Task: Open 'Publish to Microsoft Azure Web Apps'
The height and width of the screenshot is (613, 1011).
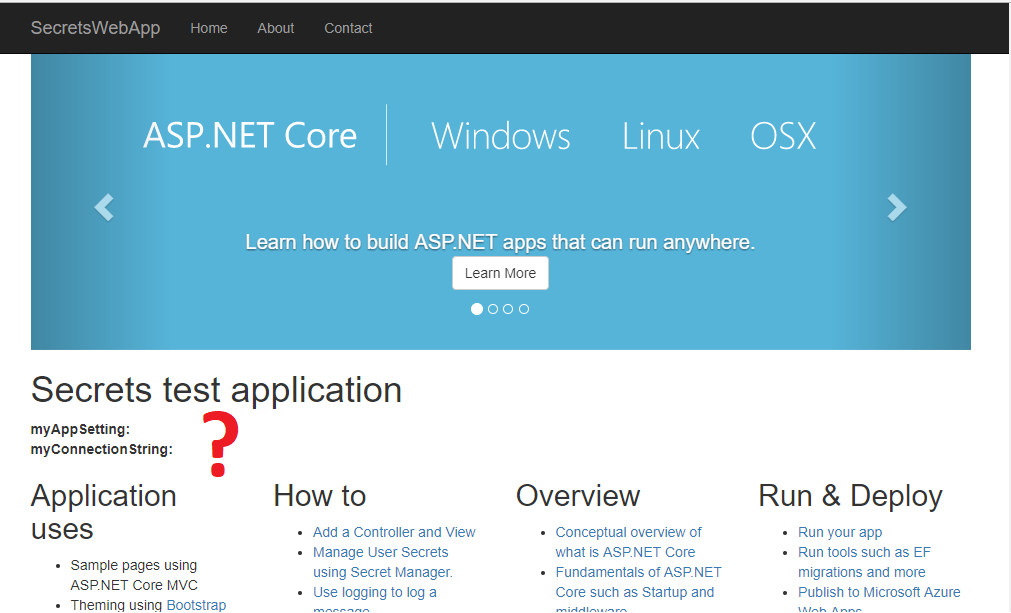Action: point(878,592)
